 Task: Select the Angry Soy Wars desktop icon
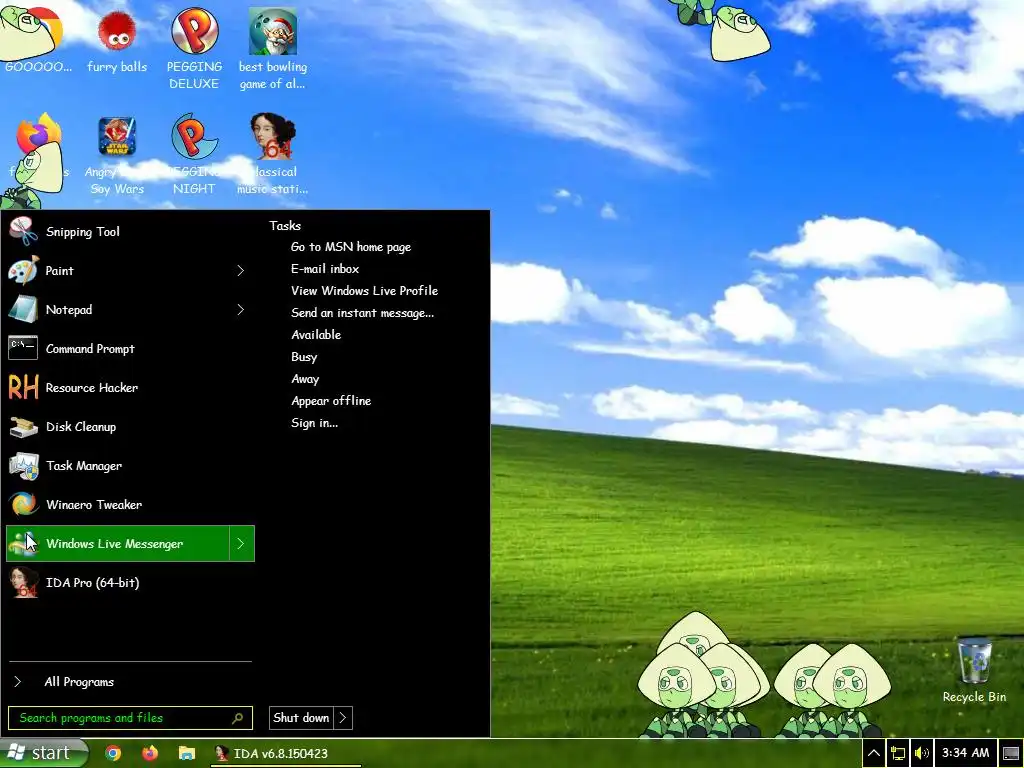117,155
